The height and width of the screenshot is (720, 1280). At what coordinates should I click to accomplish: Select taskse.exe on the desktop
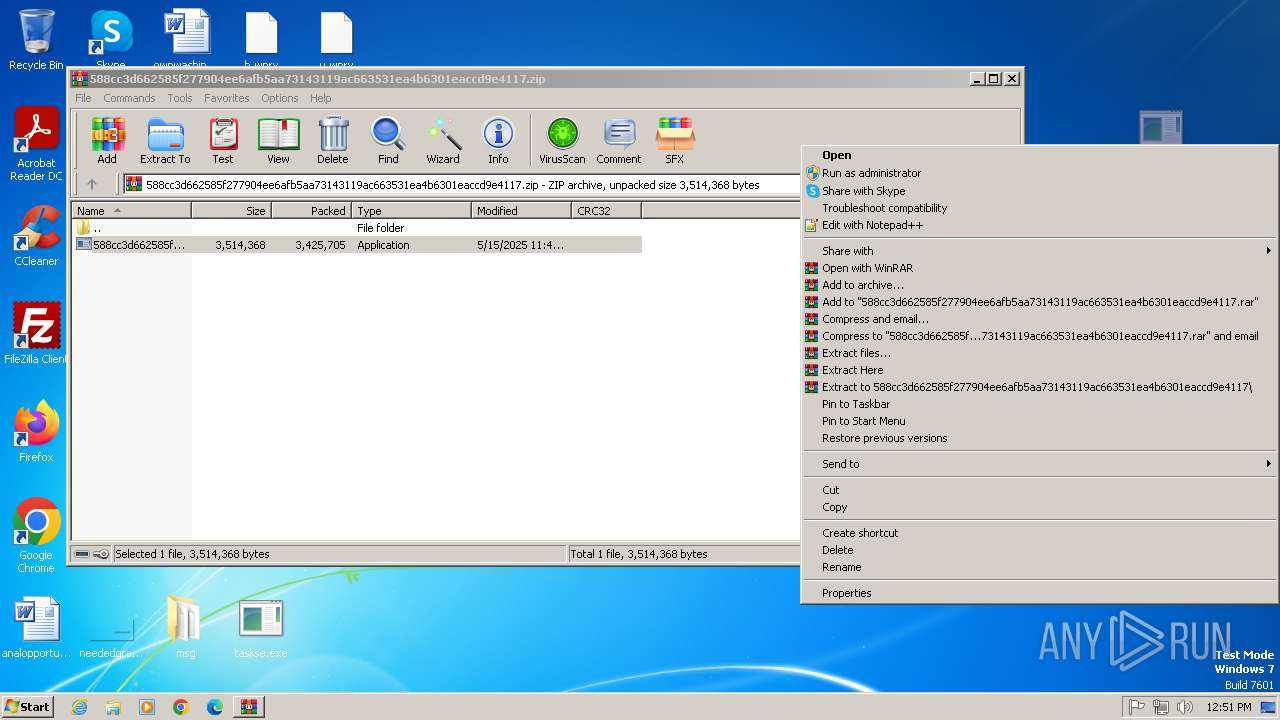(261, 629)
